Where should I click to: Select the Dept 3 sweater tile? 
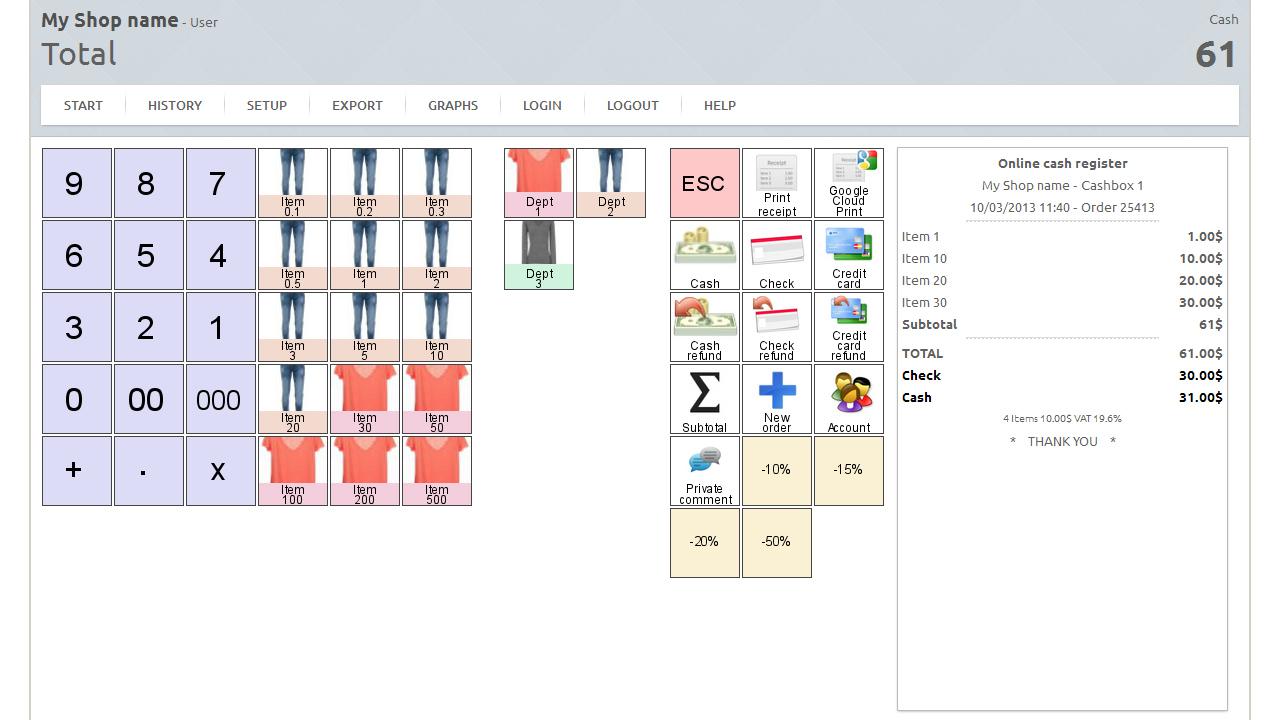pyautogui.click(x=539, y=255)
